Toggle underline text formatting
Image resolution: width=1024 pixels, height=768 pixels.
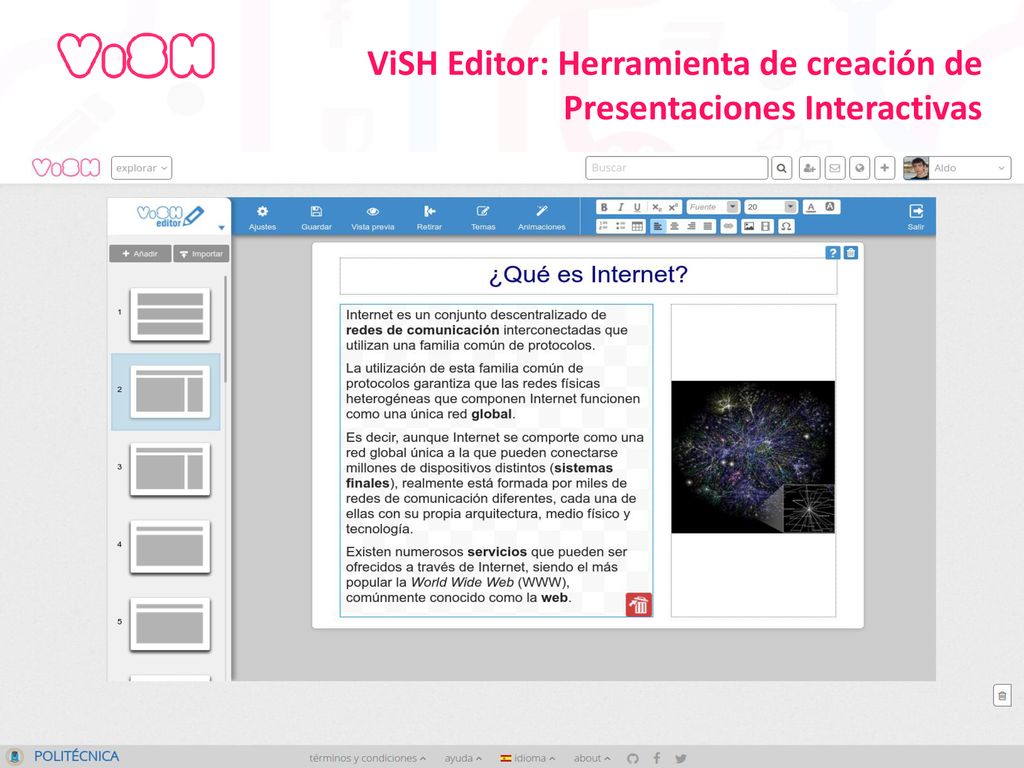tap(637, 207)
